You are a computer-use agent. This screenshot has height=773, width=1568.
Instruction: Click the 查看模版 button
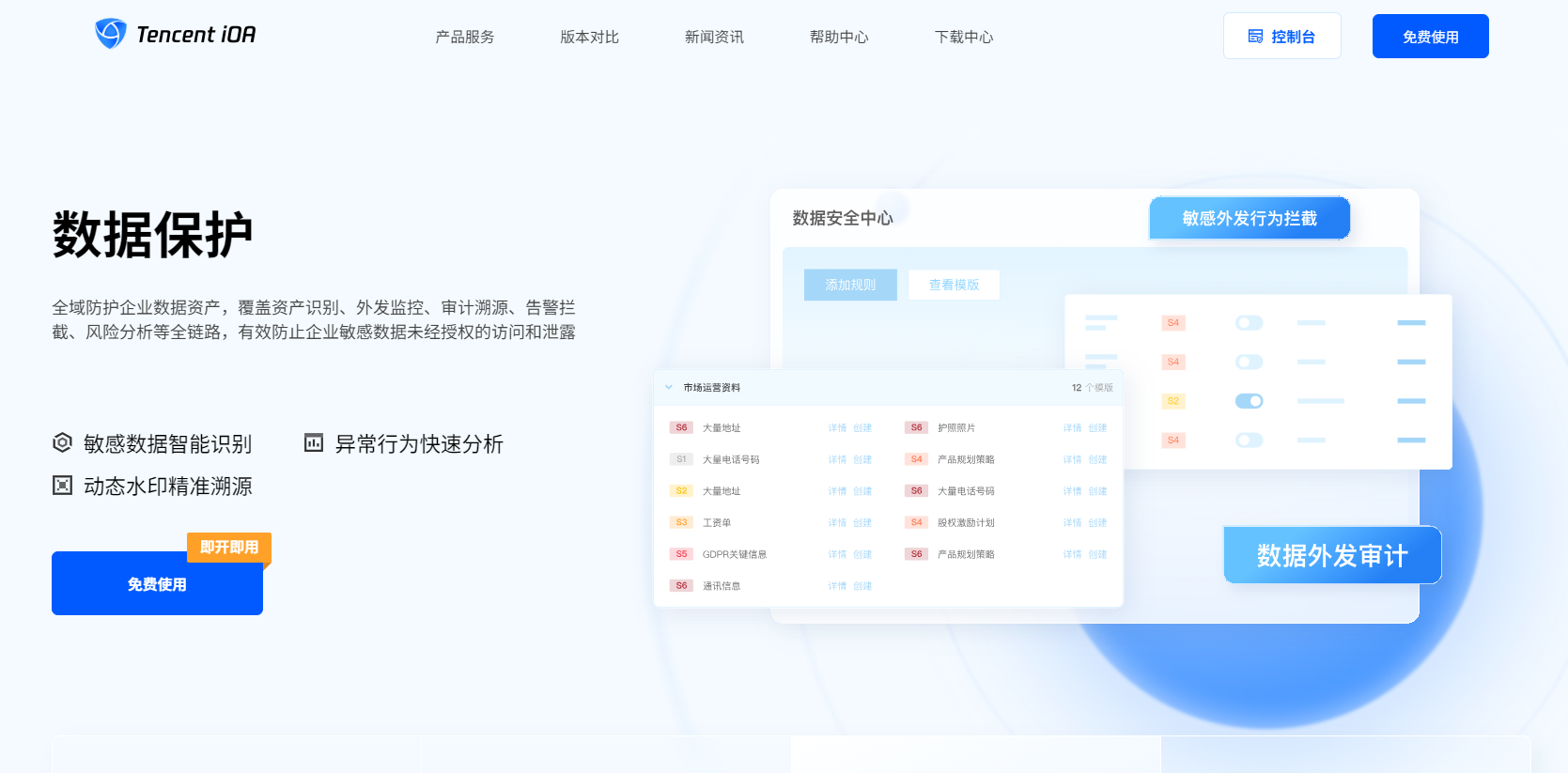955,285
